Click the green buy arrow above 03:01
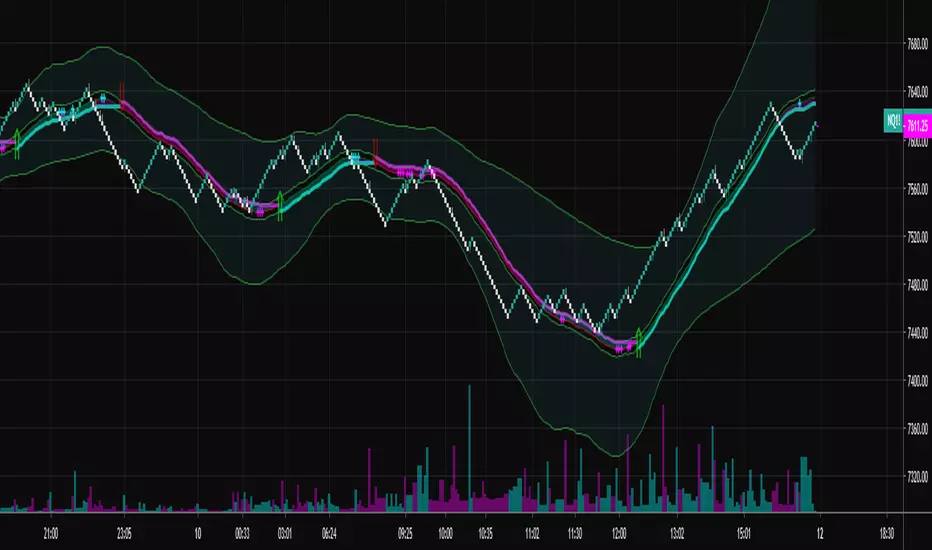 tap(280, 206)
